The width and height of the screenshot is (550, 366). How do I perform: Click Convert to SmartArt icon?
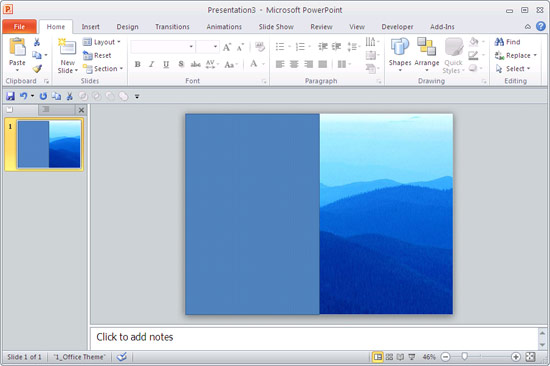370,68
